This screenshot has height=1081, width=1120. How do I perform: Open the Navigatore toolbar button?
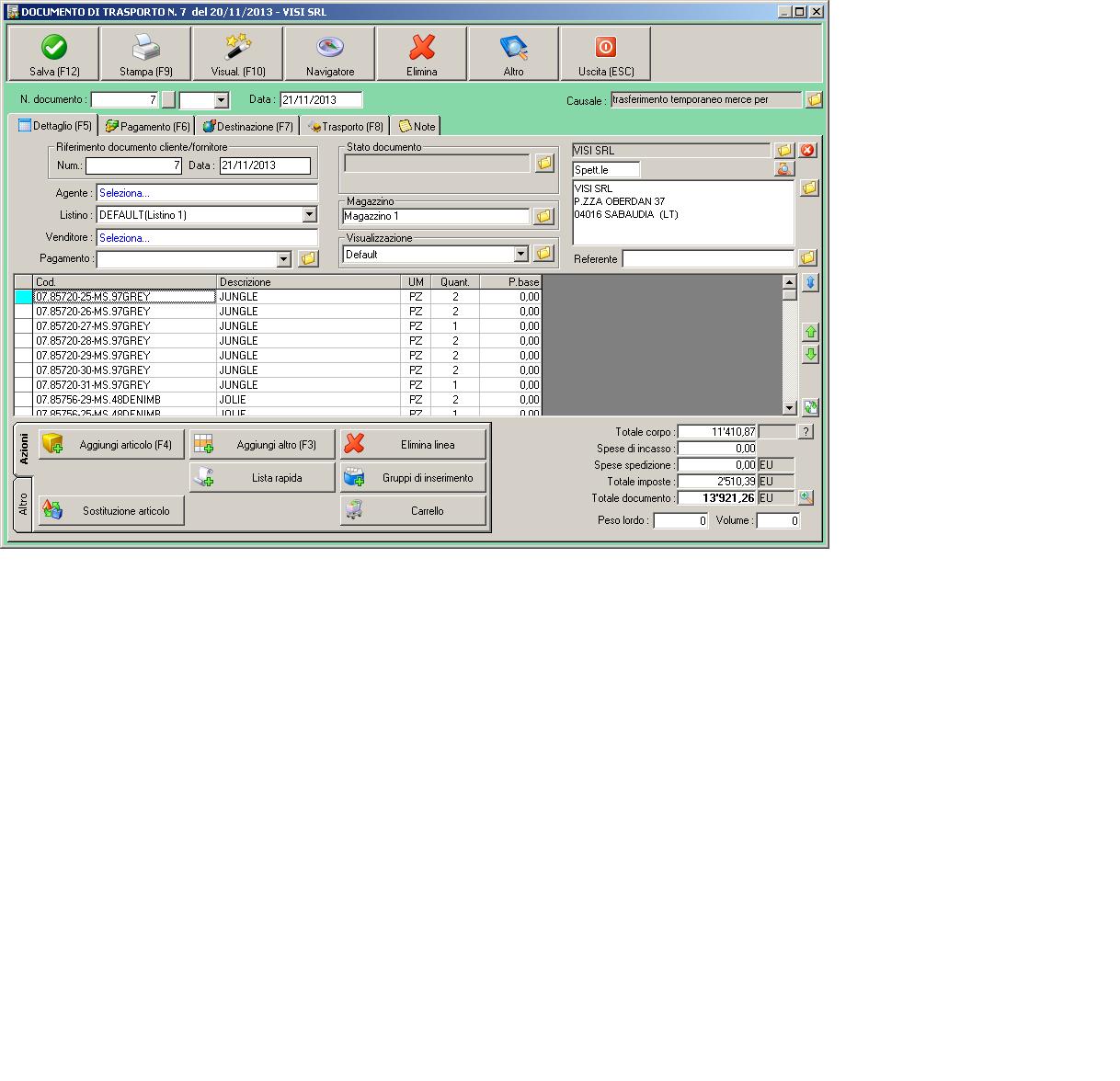(330, 54)
